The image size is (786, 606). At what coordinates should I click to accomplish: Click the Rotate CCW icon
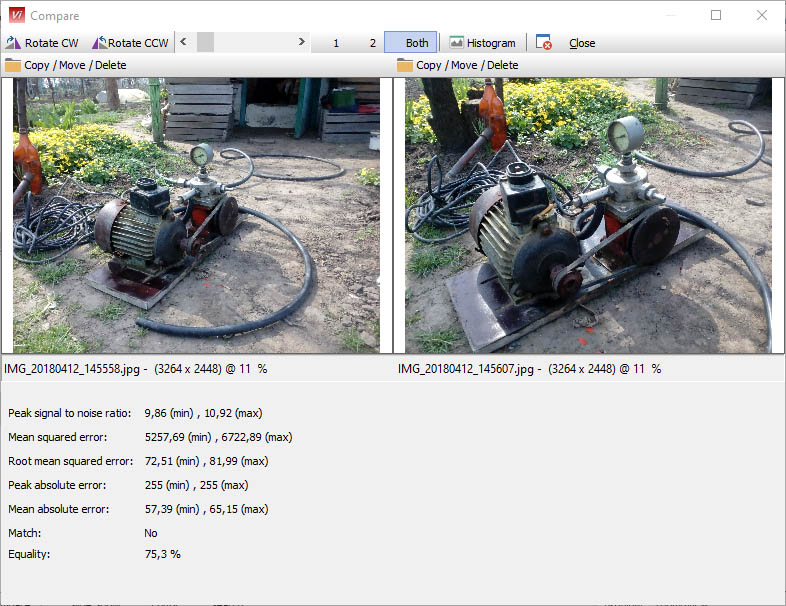coord(99,43)
